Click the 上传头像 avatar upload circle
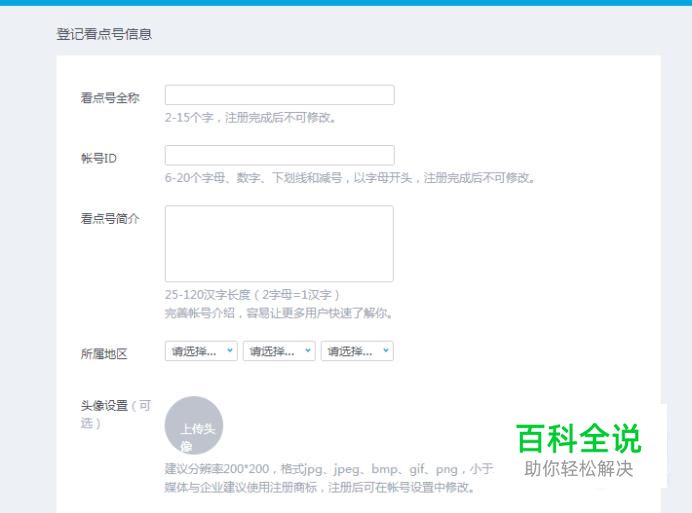The width and height of the screenshot is (692, 513). click(194, 426)
